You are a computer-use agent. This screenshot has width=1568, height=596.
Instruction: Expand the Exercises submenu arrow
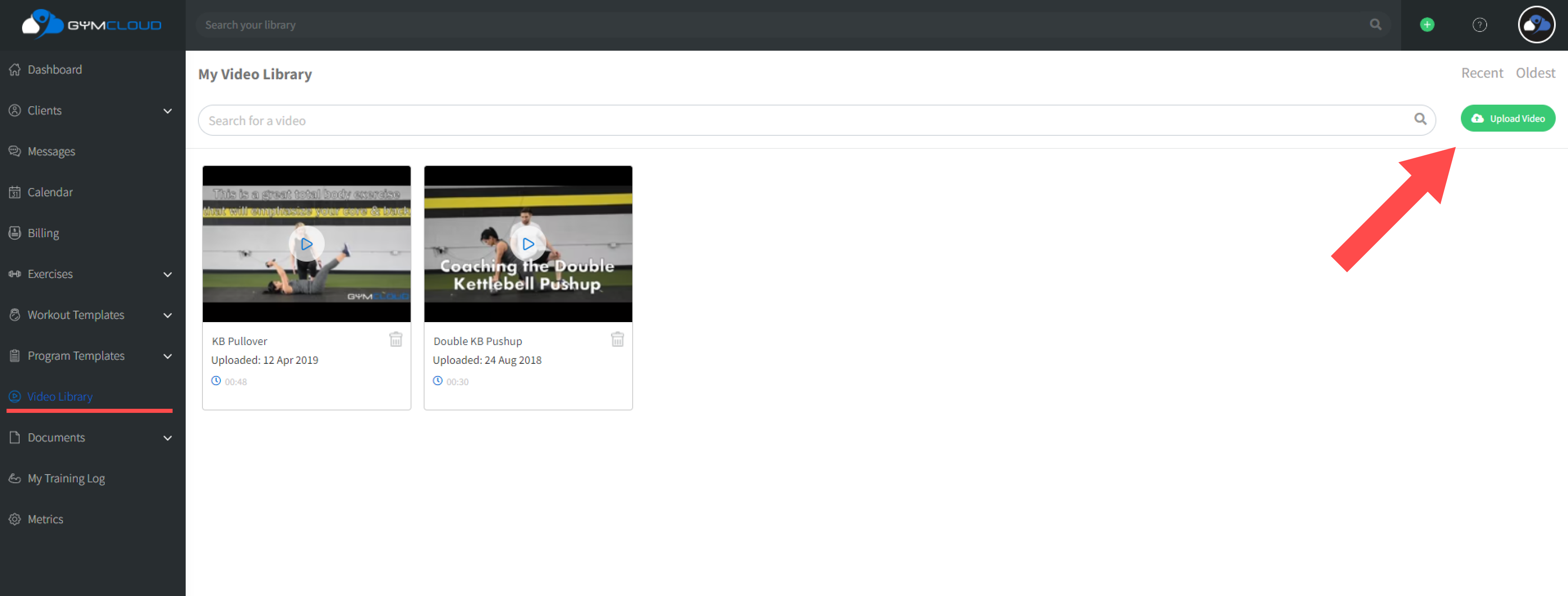(x=167, y=275)
